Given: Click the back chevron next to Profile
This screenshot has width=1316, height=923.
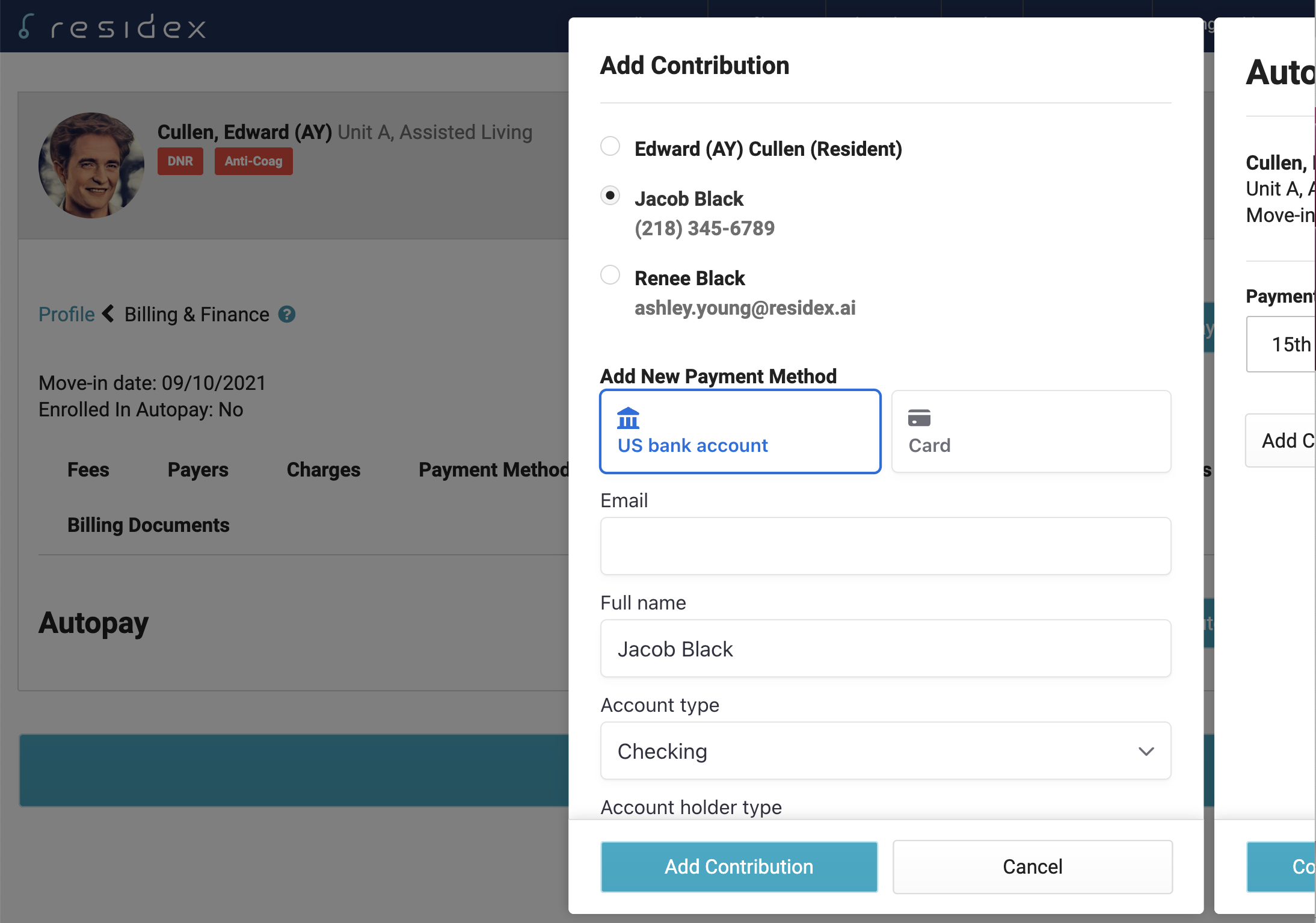Looking at the screenshot, I should [108, 313].
